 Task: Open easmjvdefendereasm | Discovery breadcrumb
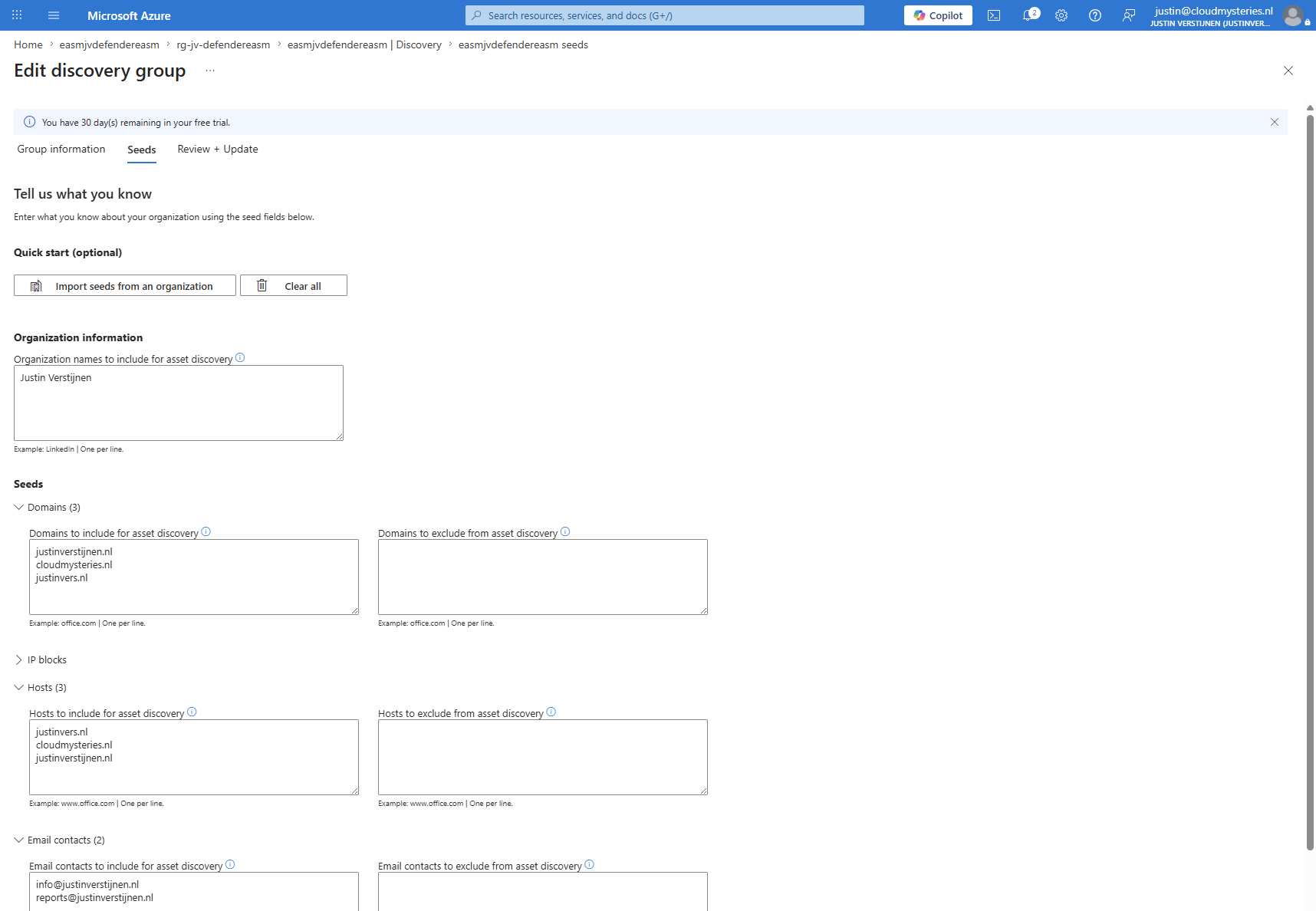364,44
